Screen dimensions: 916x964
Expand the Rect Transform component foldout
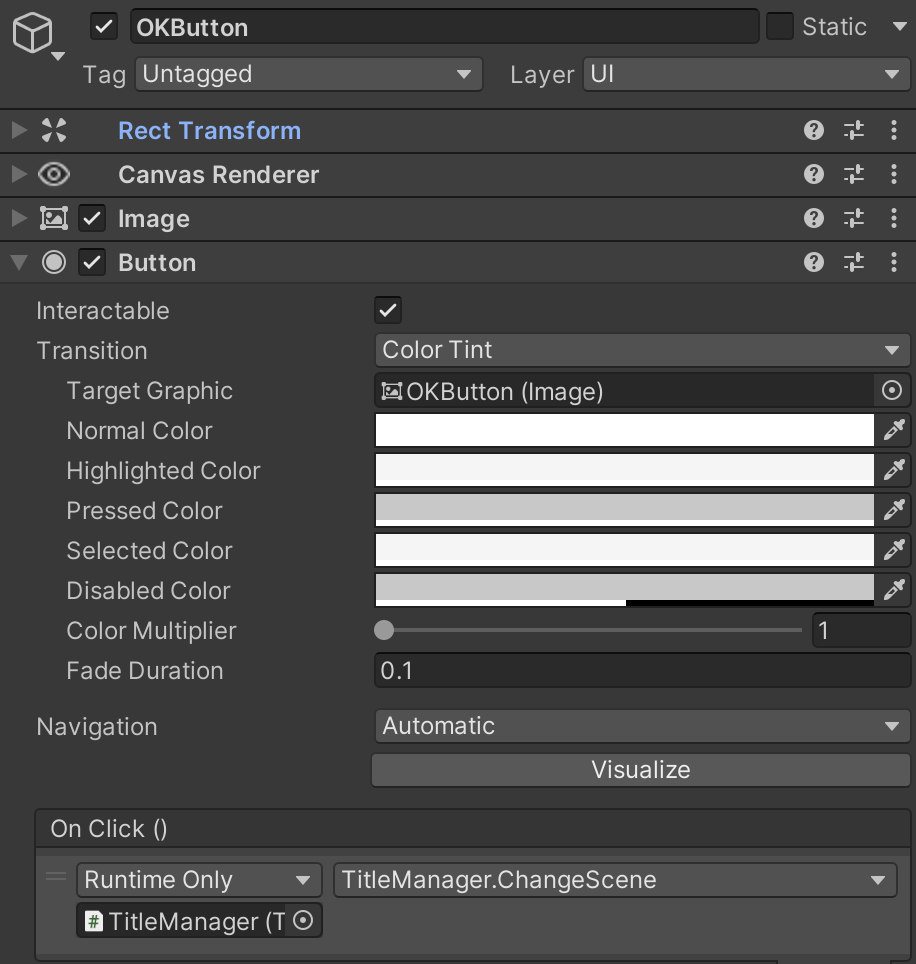coord(18,131)
